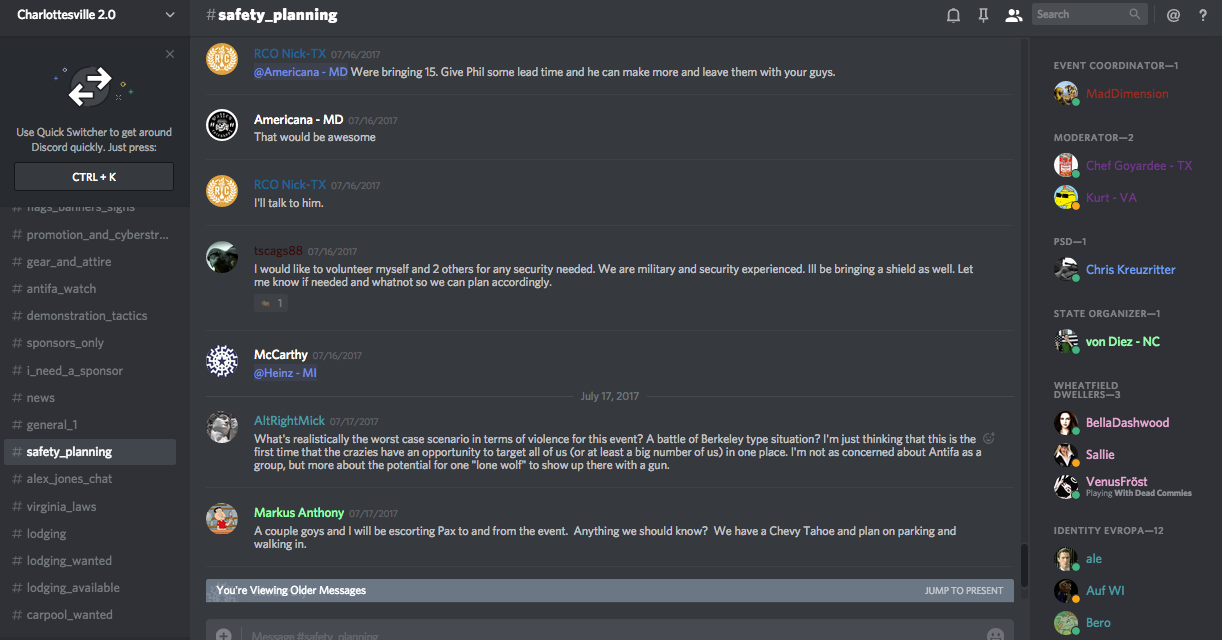
Task: Click the search magnifier icon
Action: tap(1135, 14)
